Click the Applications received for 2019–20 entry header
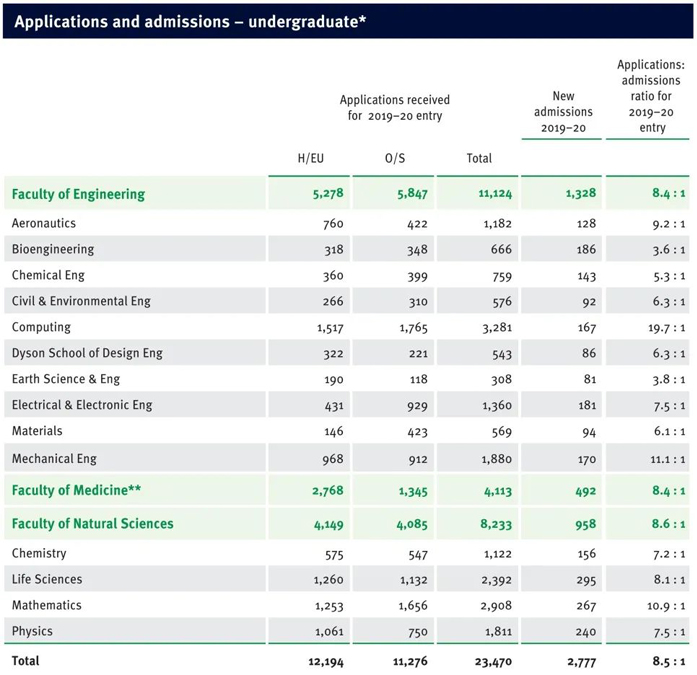697x675 pixels. [x=394, y=108]
